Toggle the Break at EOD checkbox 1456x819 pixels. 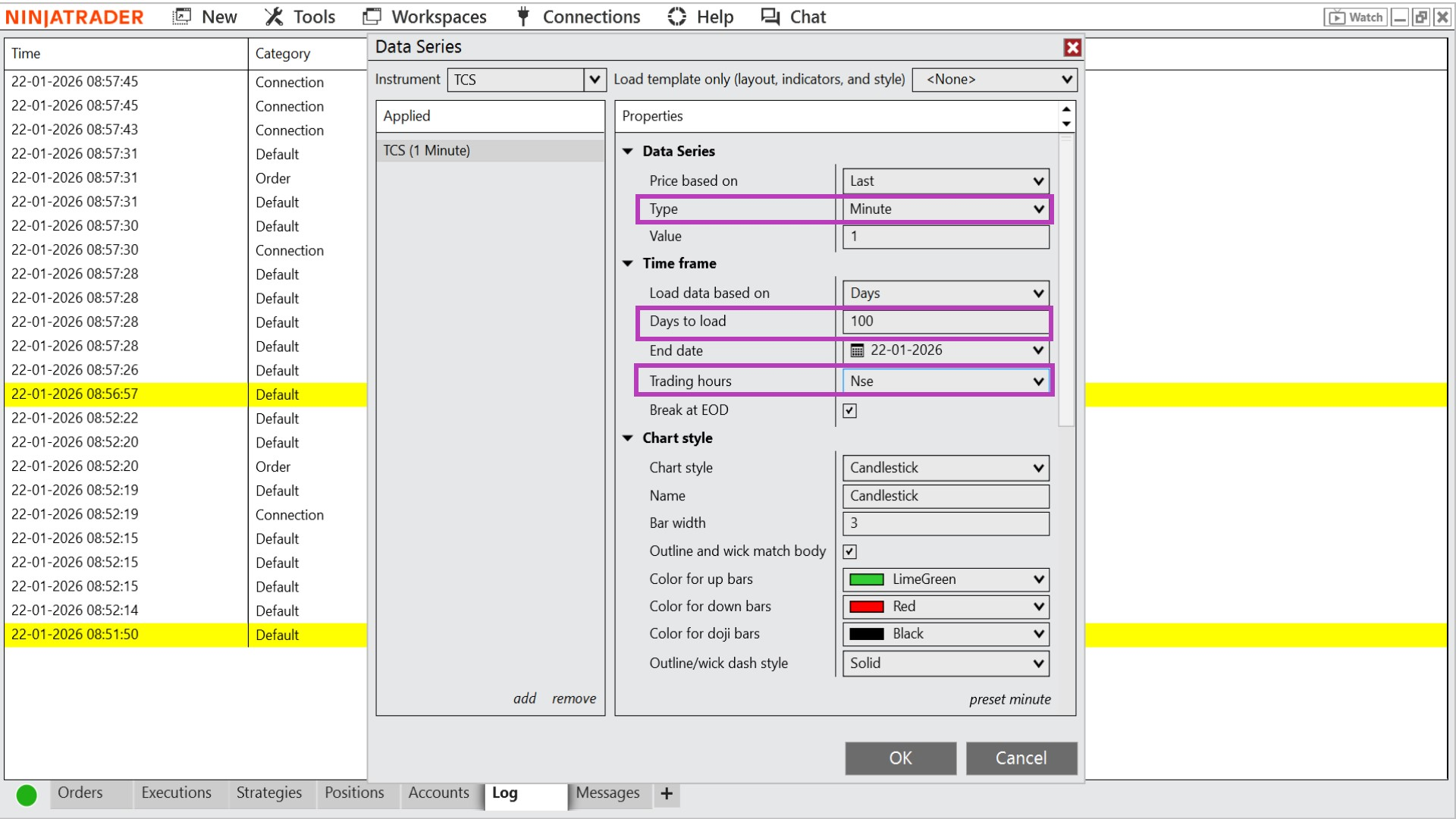(x=850, y=411)
